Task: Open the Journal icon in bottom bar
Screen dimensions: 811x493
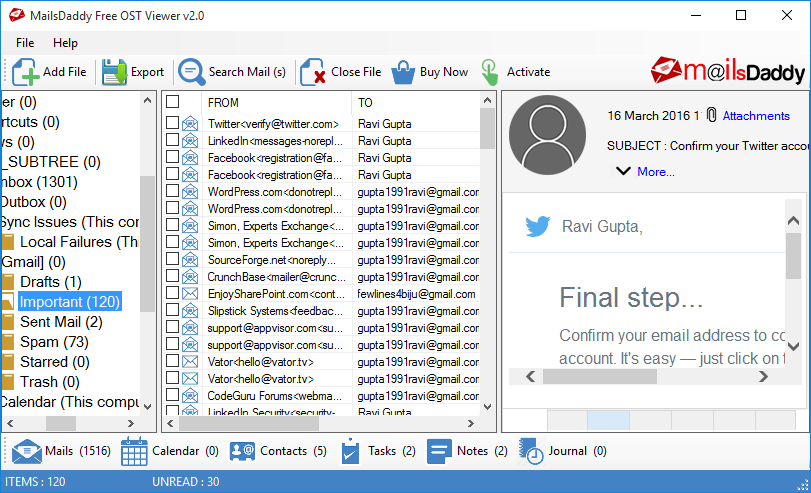Action: [531, 451]
